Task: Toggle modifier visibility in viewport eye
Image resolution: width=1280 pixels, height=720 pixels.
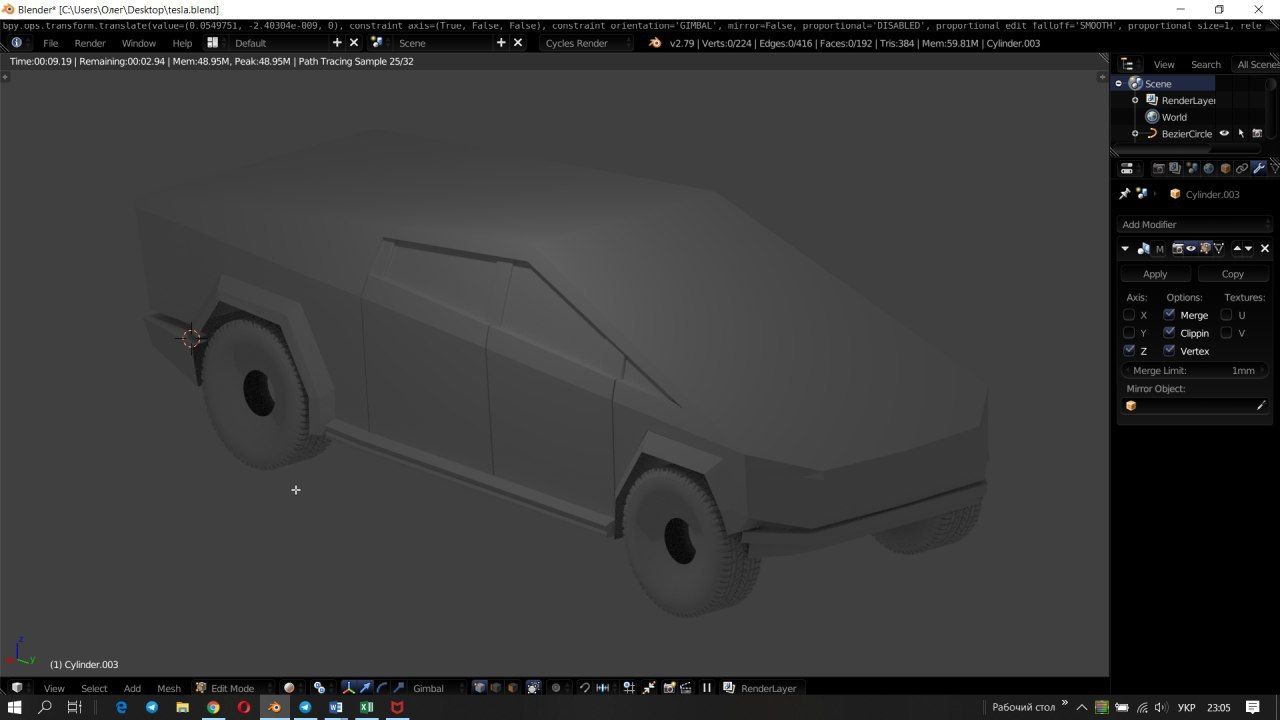Action: 1190,248
